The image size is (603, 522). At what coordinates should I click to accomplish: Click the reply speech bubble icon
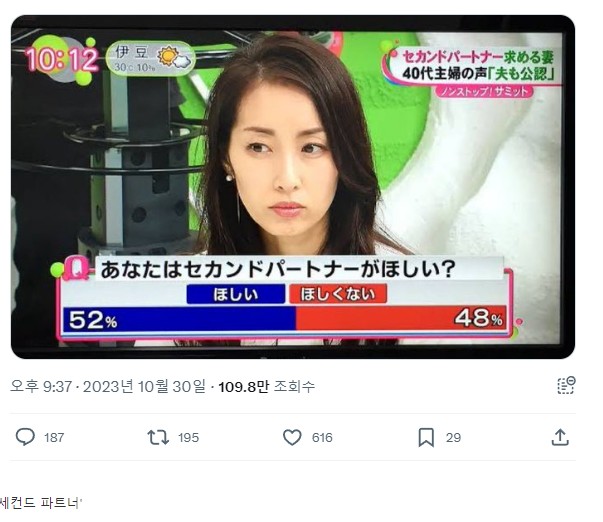tap(25, 437)
